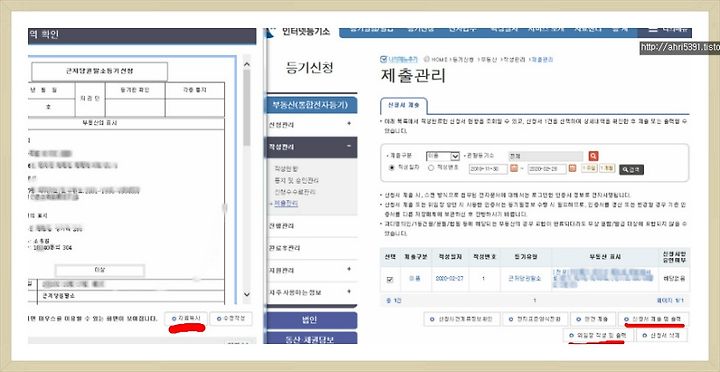Click the 검색 search button
Viewport: 720px width, 372px height.
pos(631,169)
